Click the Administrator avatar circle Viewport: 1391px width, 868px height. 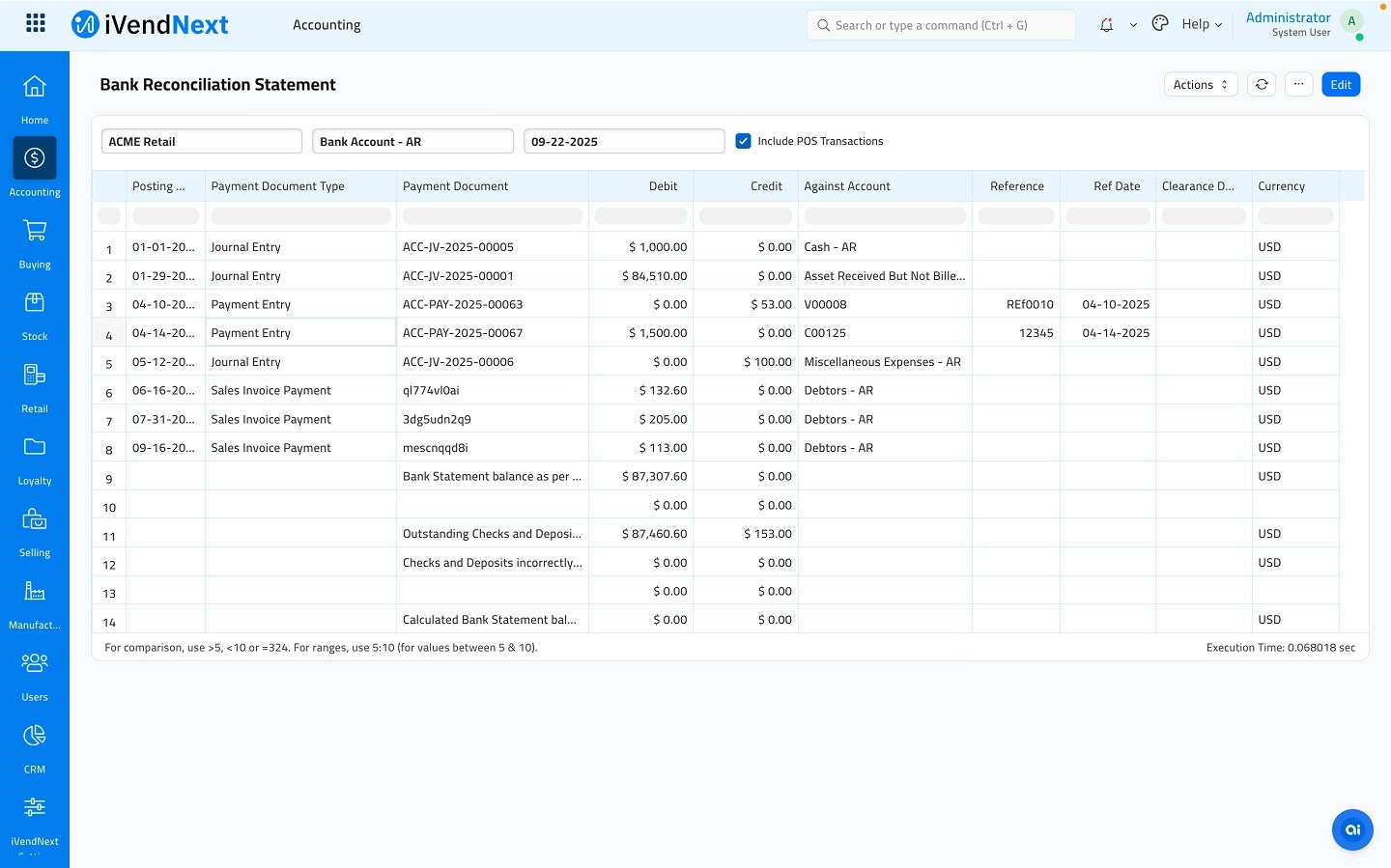click(x=1351, y=21)
